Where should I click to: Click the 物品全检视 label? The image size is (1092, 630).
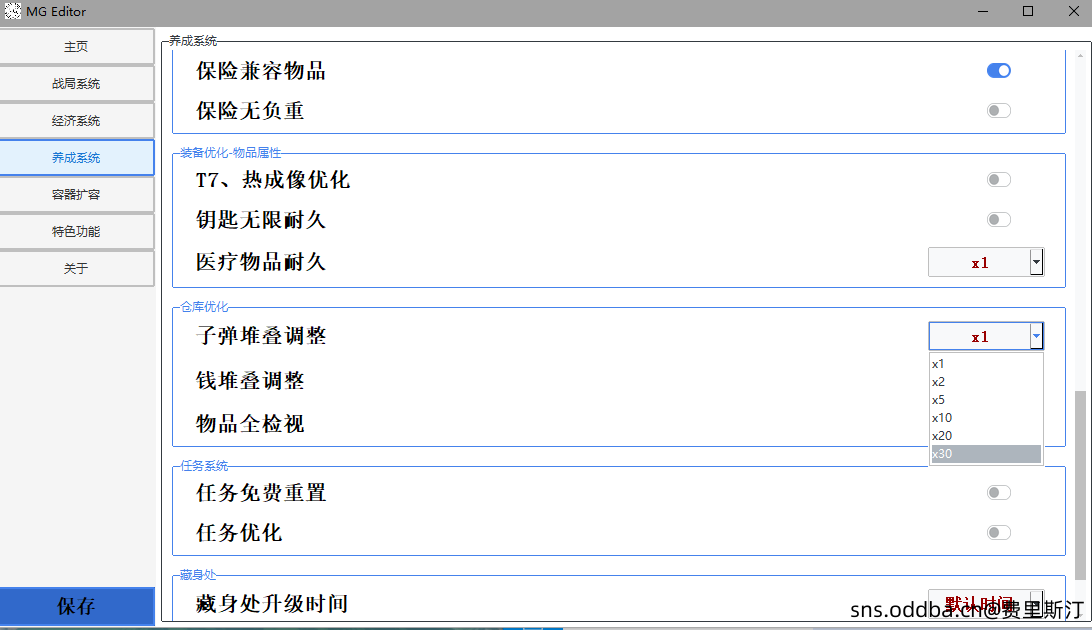coord(250,424)
